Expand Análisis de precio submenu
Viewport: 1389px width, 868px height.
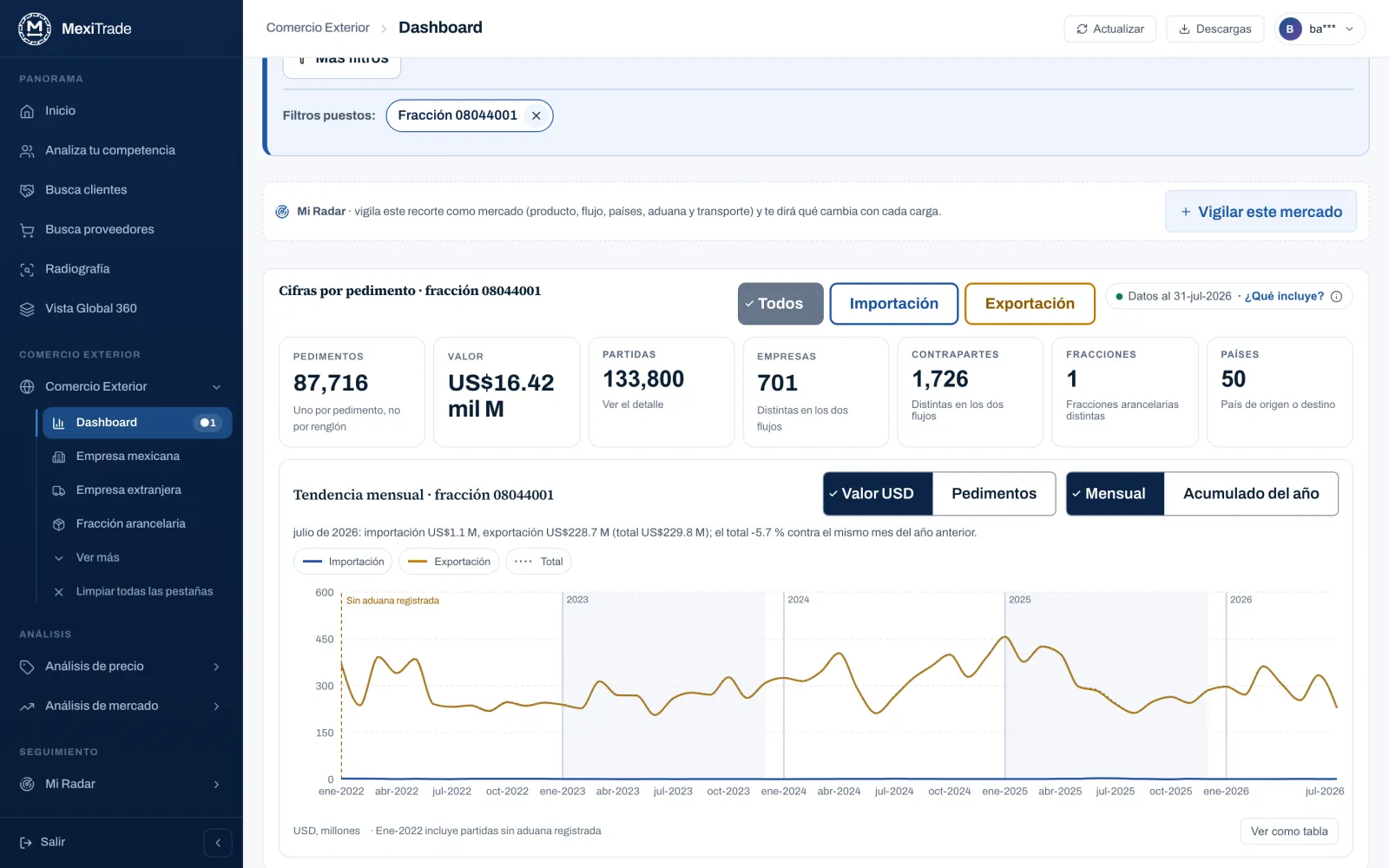click(x=216, y=667)
